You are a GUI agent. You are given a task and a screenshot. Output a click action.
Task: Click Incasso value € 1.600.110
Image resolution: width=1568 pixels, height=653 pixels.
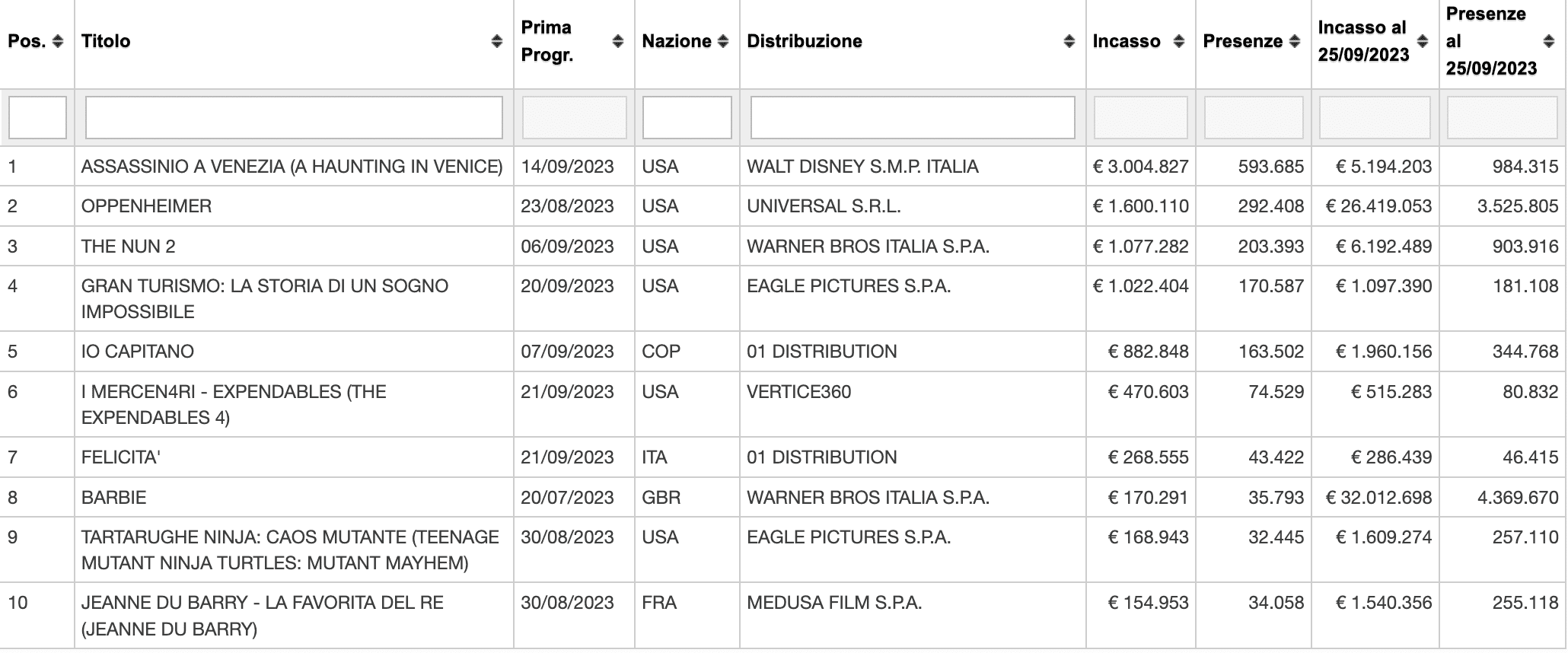1140,206
